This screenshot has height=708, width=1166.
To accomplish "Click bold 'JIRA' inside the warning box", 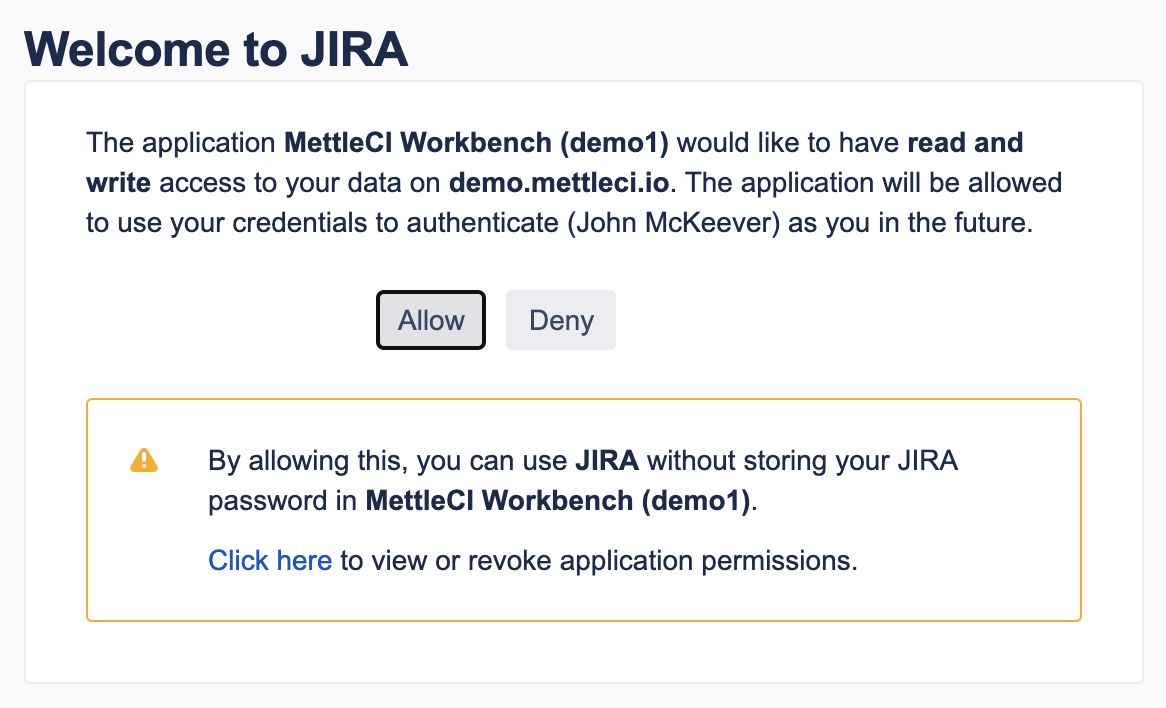I will pyautogui.click(x=606, y=461).
